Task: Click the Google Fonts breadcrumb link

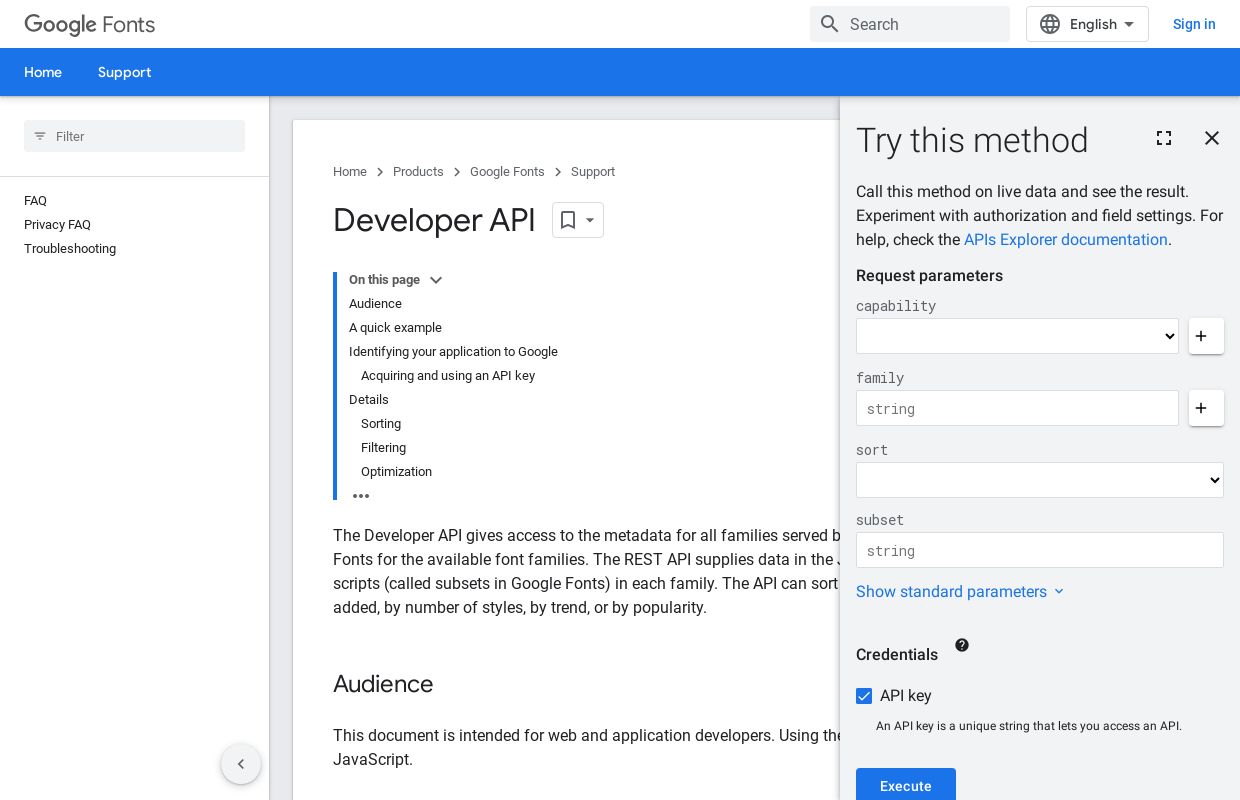Action: pyautogui.click(x=507, y=172)
